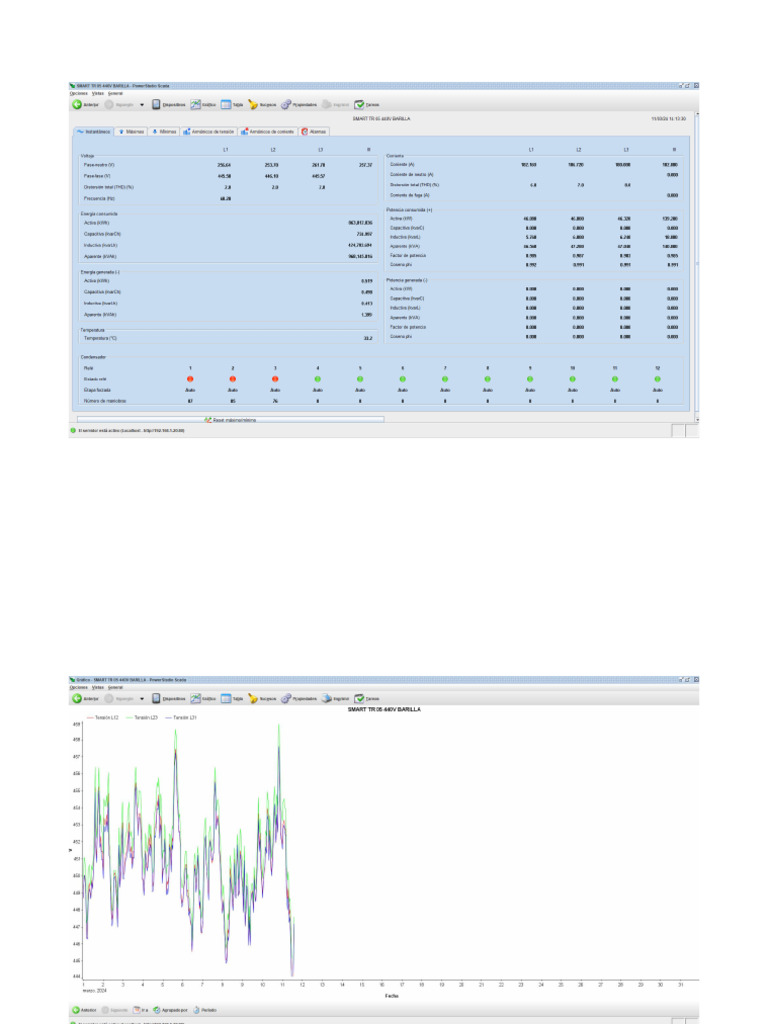The image size is (768, 1024).
Task: Click the green Anterior arrow below the chart
Action: pyautogui.click(x=76, y=1010)
